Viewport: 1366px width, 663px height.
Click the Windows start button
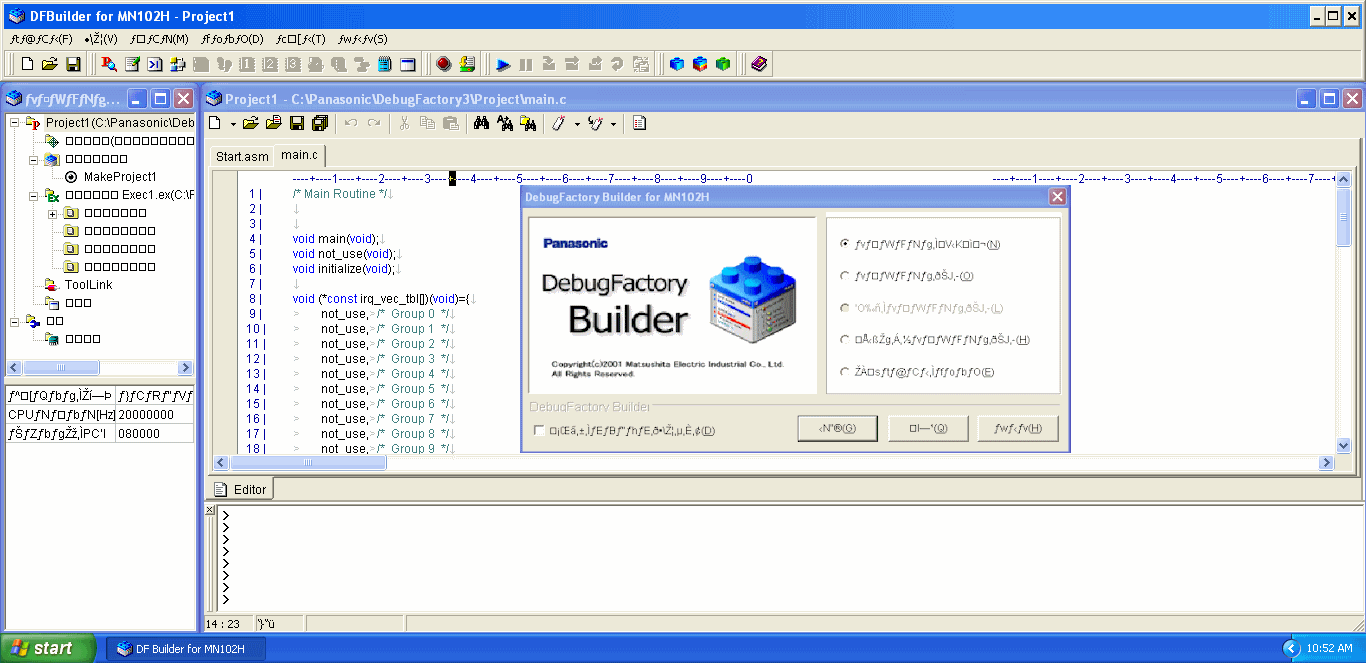coord(48,648)
